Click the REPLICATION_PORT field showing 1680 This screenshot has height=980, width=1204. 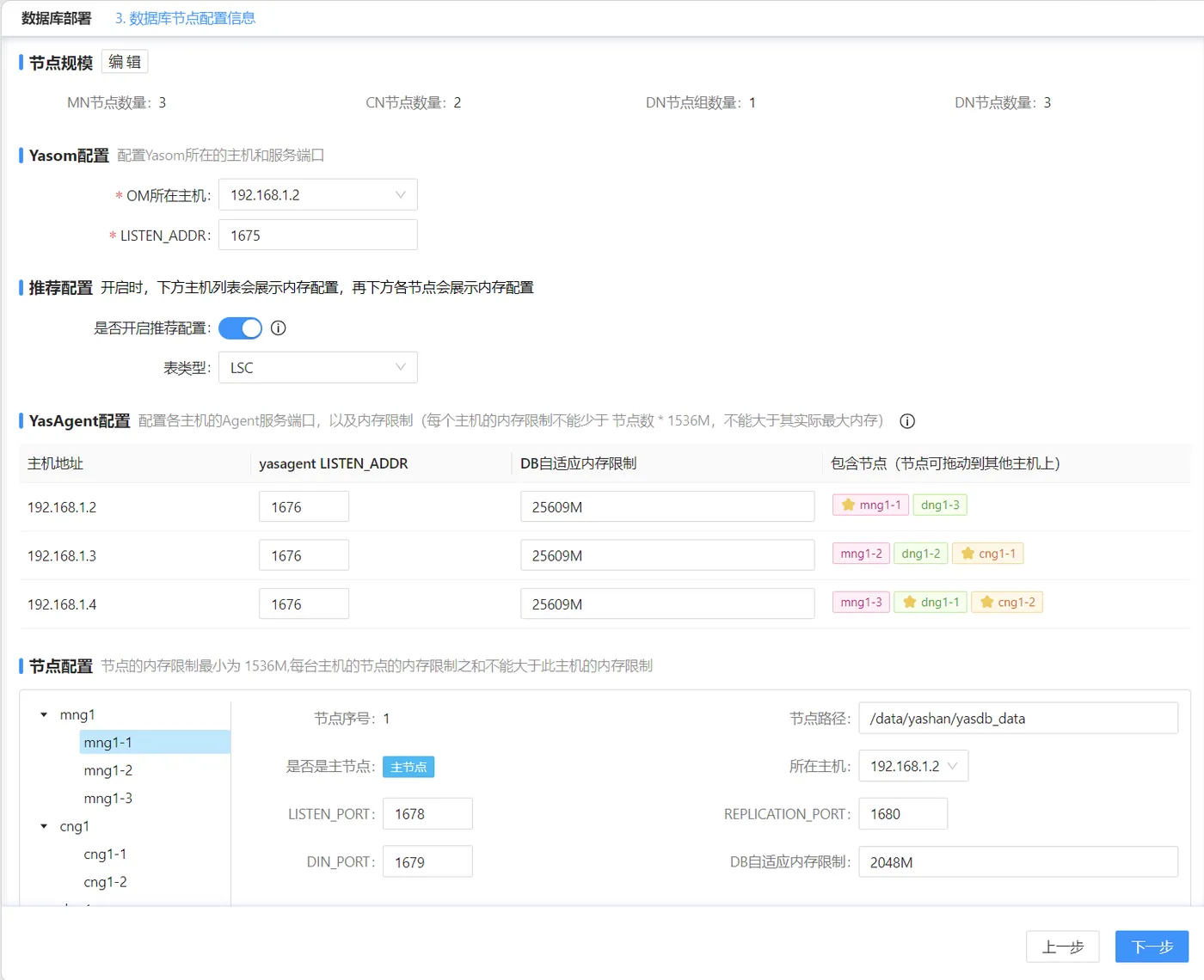point(903,813)
